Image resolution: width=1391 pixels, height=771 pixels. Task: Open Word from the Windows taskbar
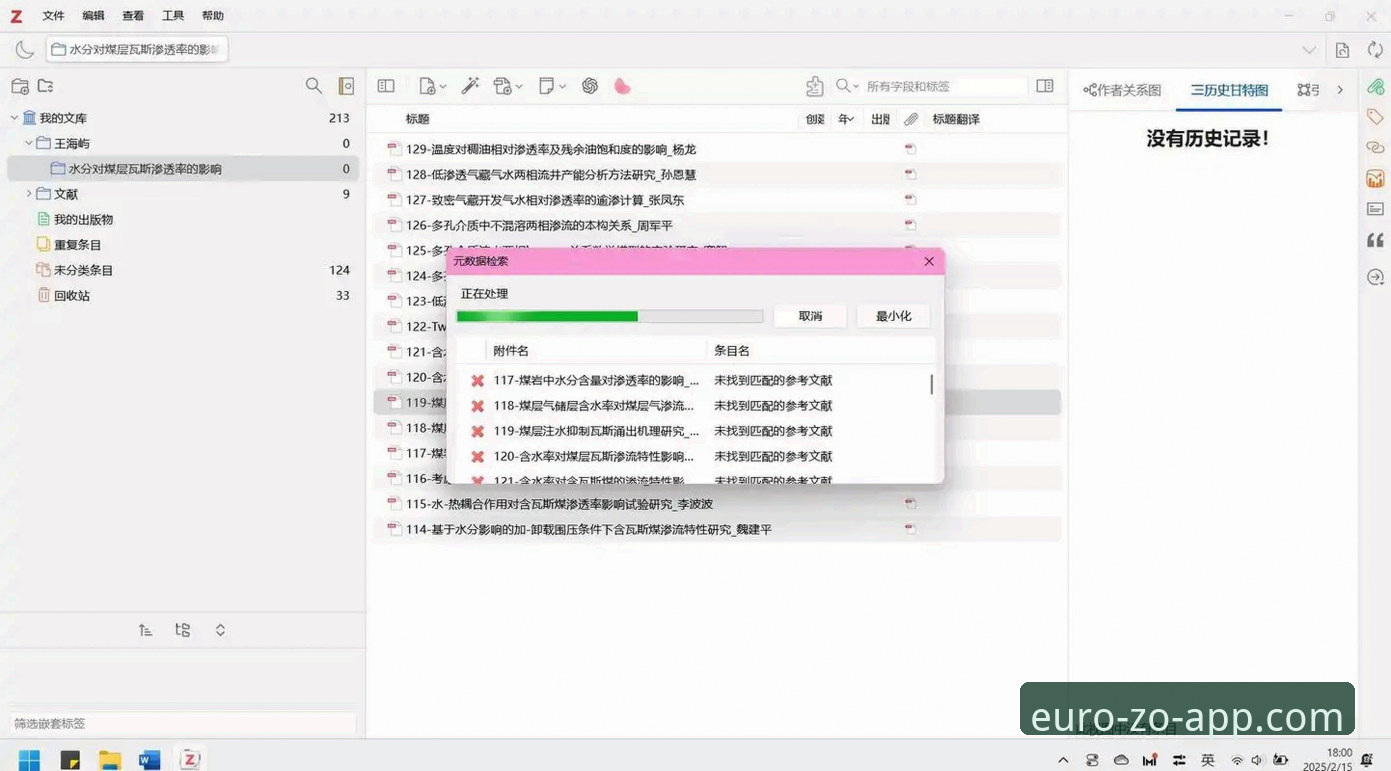(150, 760)
